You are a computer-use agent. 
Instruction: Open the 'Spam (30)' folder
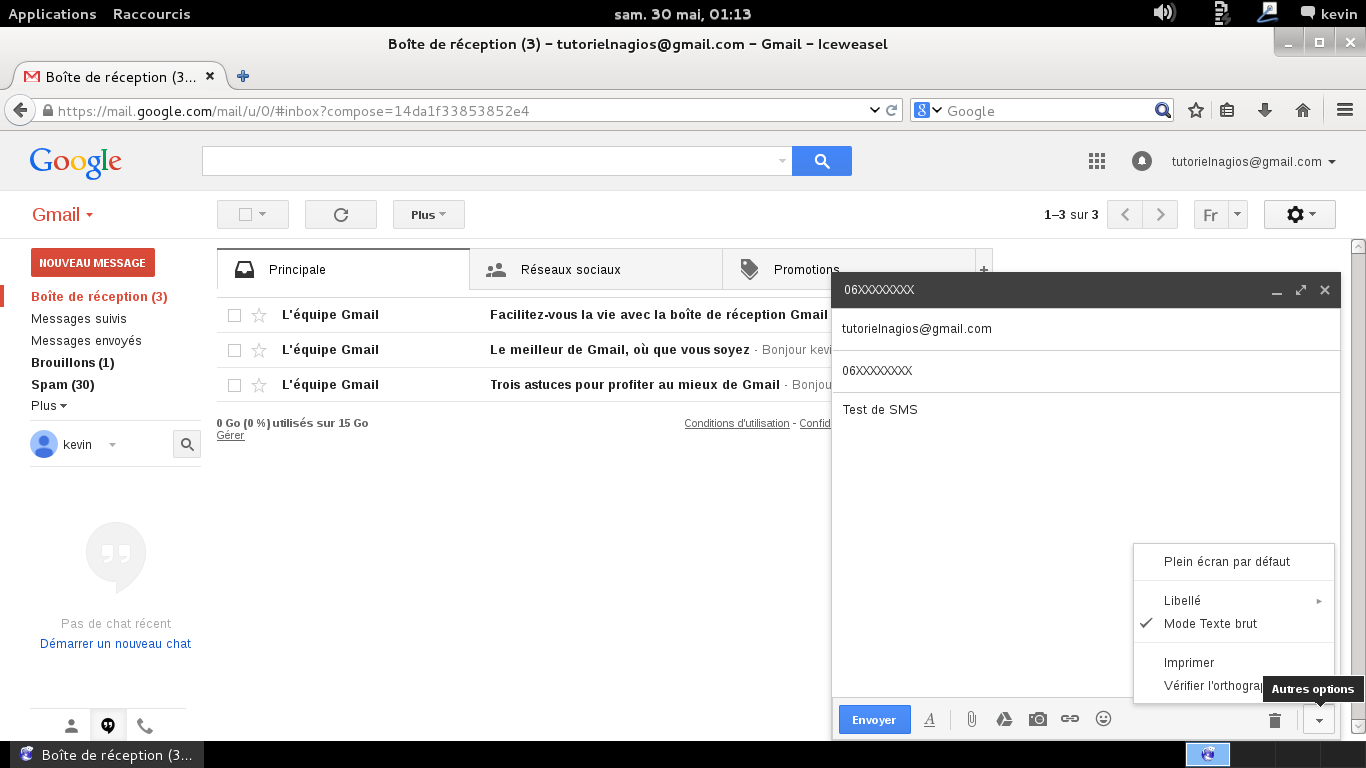coord(63,385)
